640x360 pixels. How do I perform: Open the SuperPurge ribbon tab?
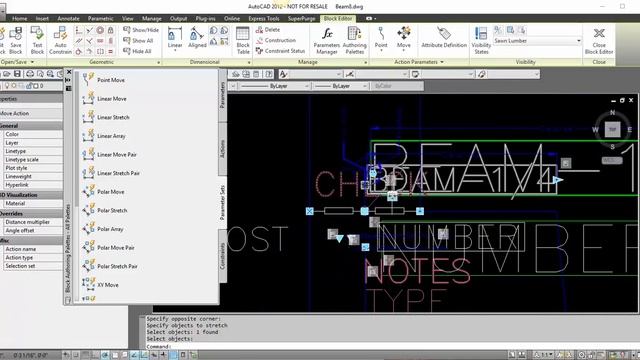301,18
